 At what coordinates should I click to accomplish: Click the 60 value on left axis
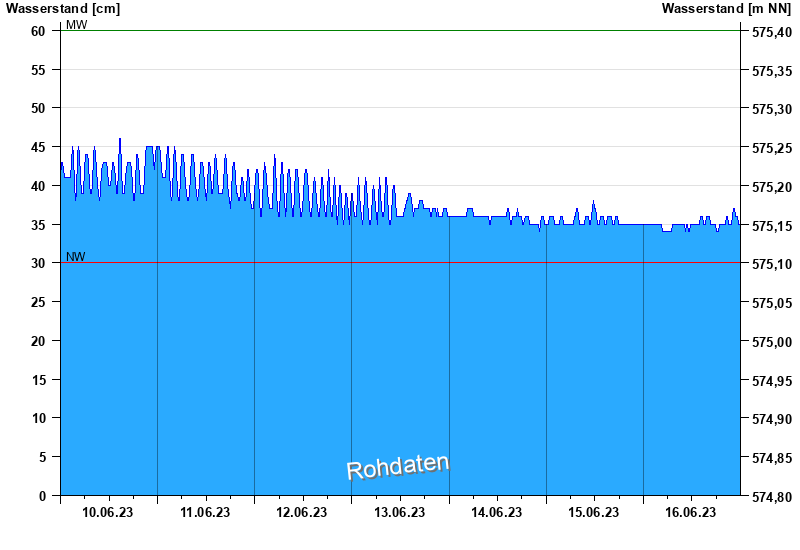coord(38,31)
